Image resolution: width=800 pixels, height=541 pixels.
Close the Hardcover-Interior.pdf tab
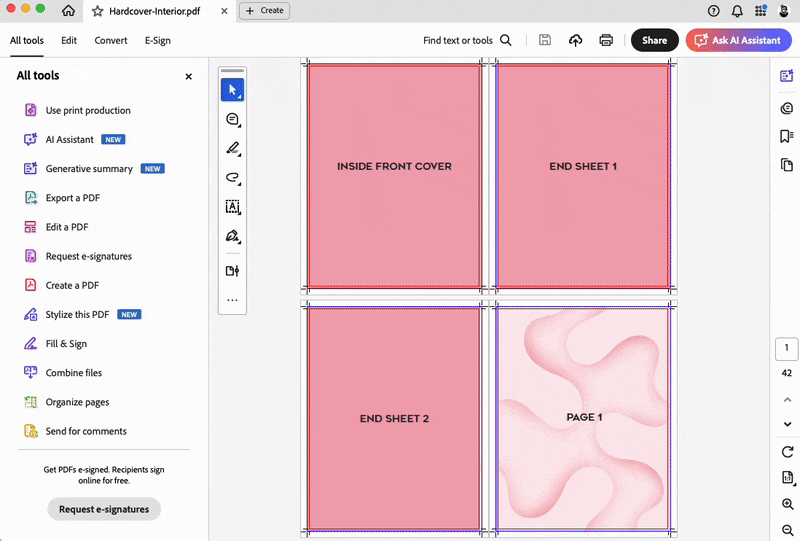(x=224, y=11)
